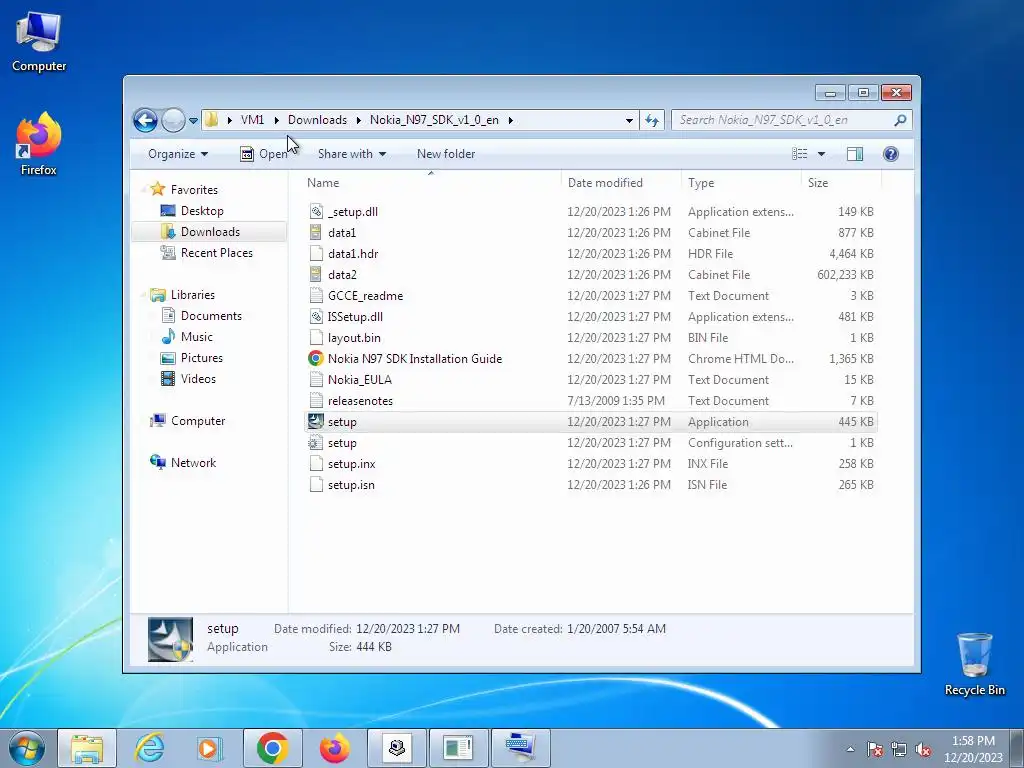Open Help with the question mark icon

point(891,154)
